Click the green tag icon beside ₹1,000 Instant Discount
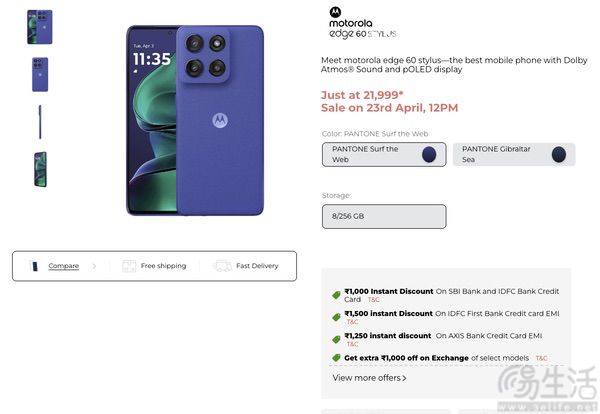600x414 pixels. pos(336,295)
